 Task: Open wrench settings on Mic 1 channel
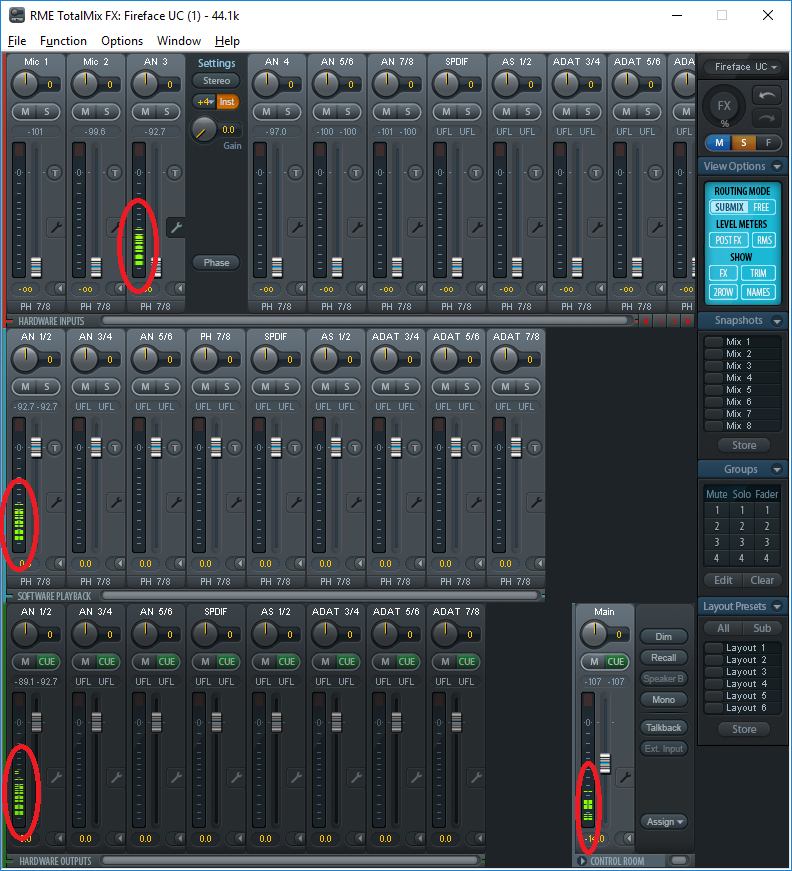55,227
